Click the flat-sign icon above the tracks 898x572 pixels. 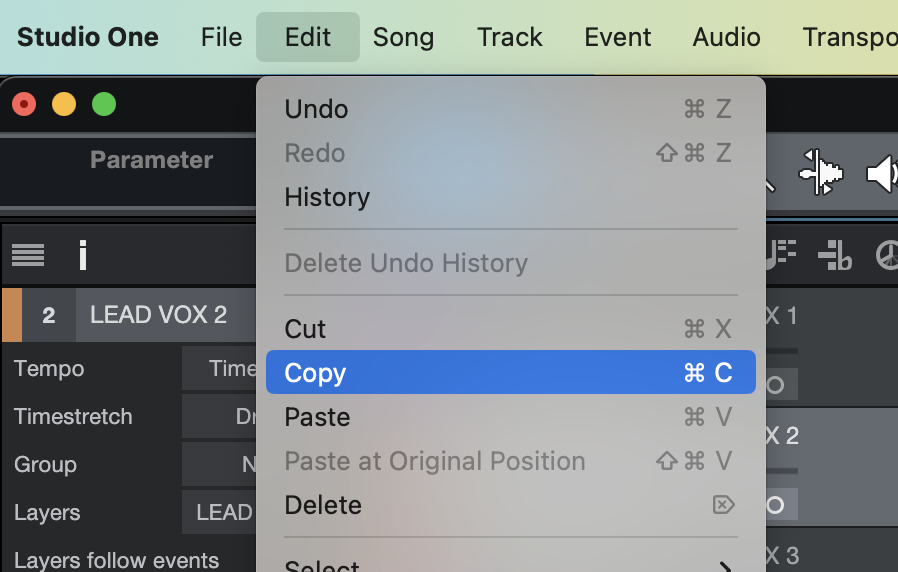pos(834,256)
